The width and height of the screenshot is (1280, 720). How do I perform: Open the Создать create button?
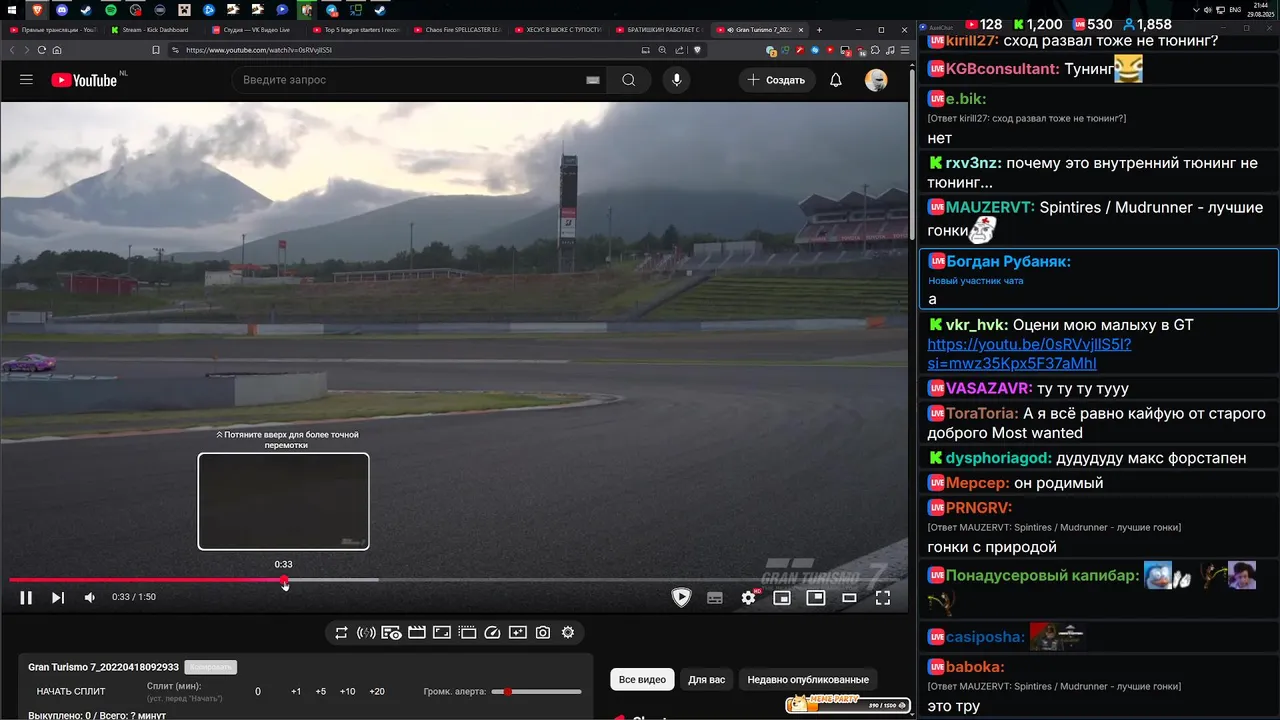click(777, 80)
